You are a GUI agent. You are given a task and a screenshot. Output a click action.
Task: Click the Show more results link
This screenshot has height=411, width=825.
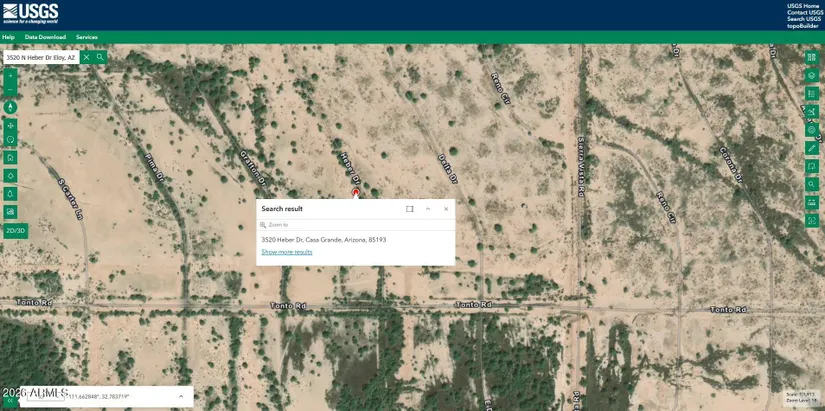[x=287, y=252]
